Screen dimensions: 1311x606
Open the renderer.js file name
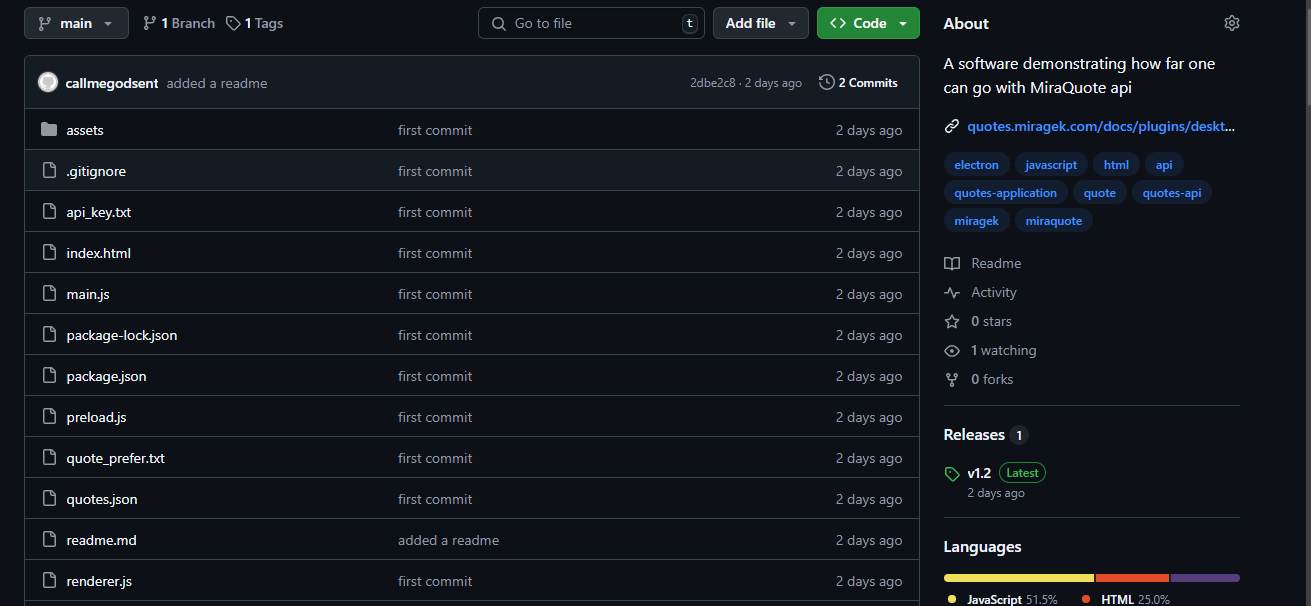99,581
